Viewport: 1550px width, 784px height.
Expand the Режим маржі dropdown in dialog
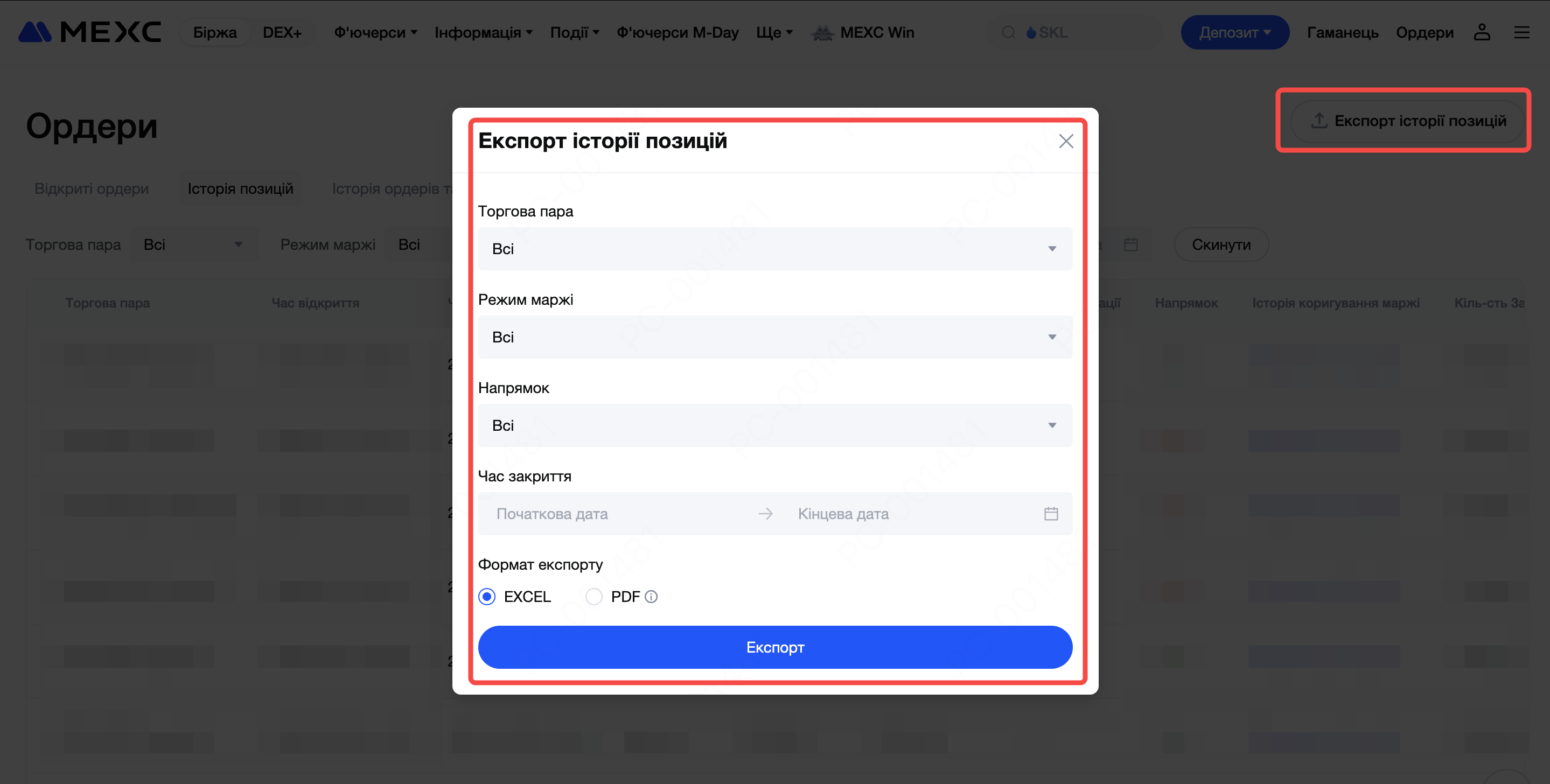(x=774, y=337)
